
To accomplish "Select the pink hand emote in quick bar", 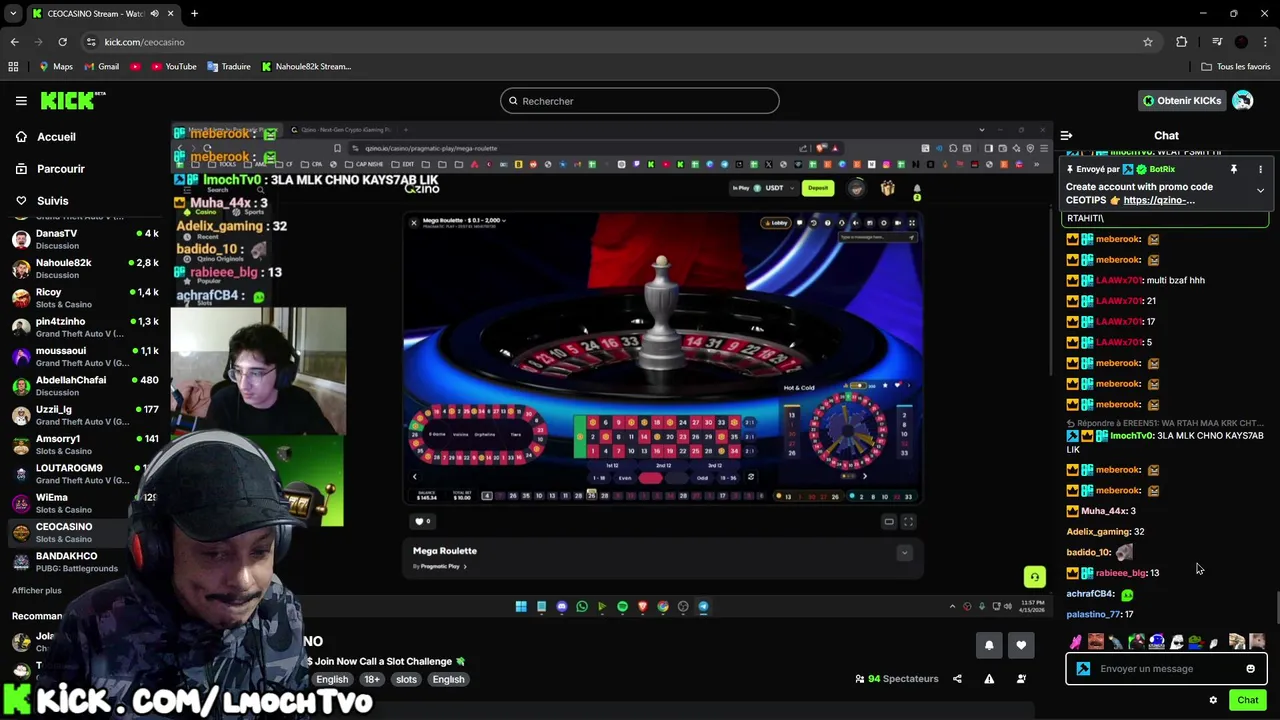I will click(x=1075, y=642).
